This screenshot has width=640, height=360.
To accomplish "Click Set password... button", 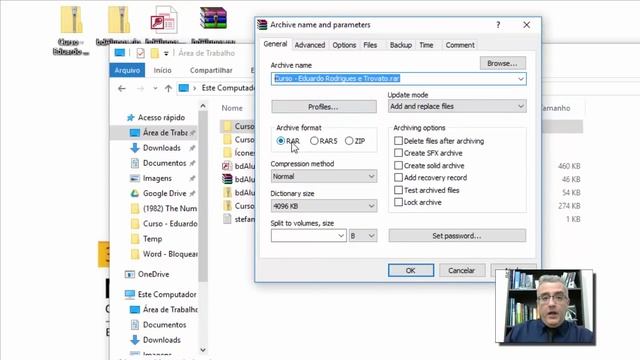I will tap(457, 236).
